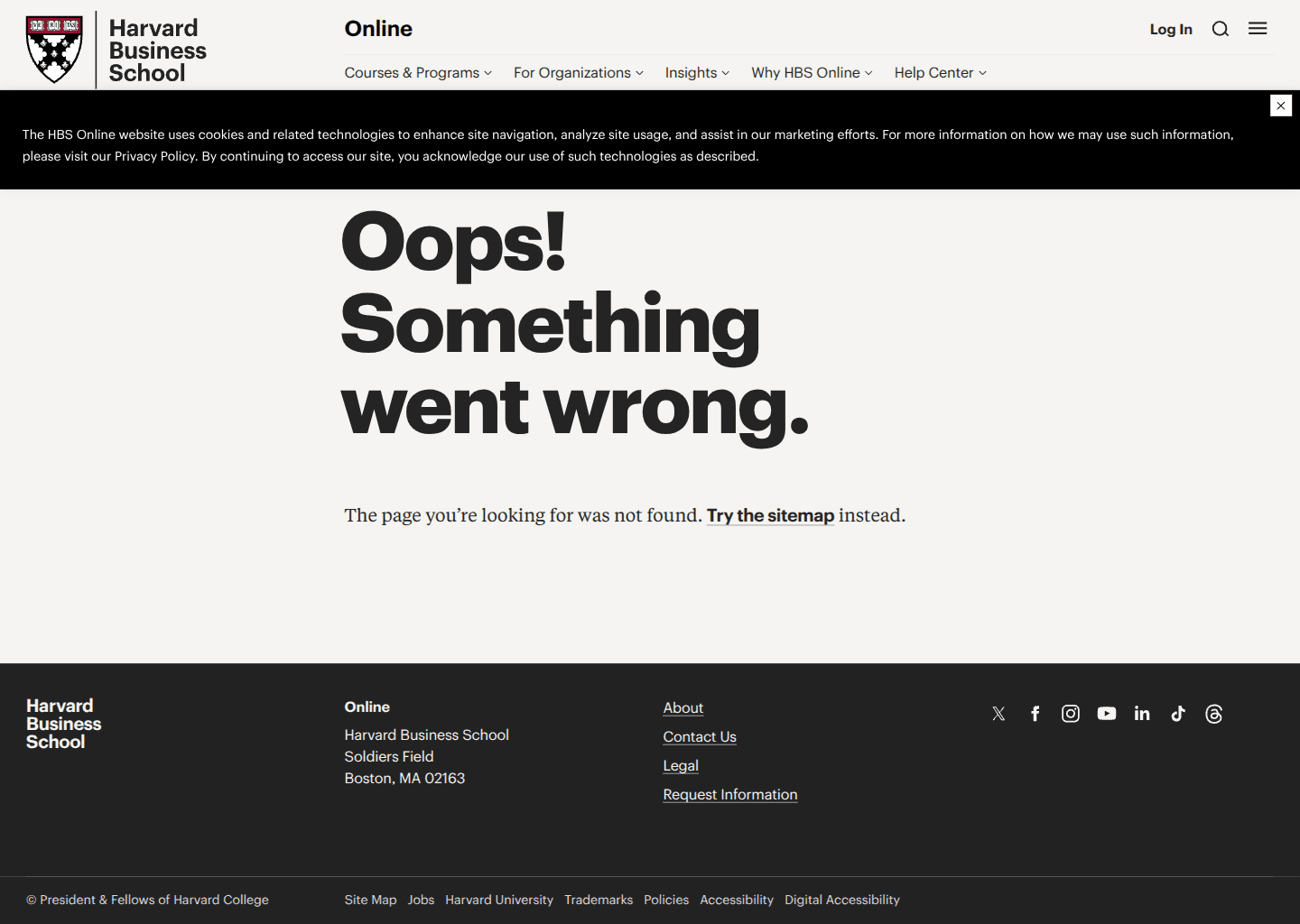Open the YouTube social icon
This screenshot has height=924, width=1300.
1107,714
